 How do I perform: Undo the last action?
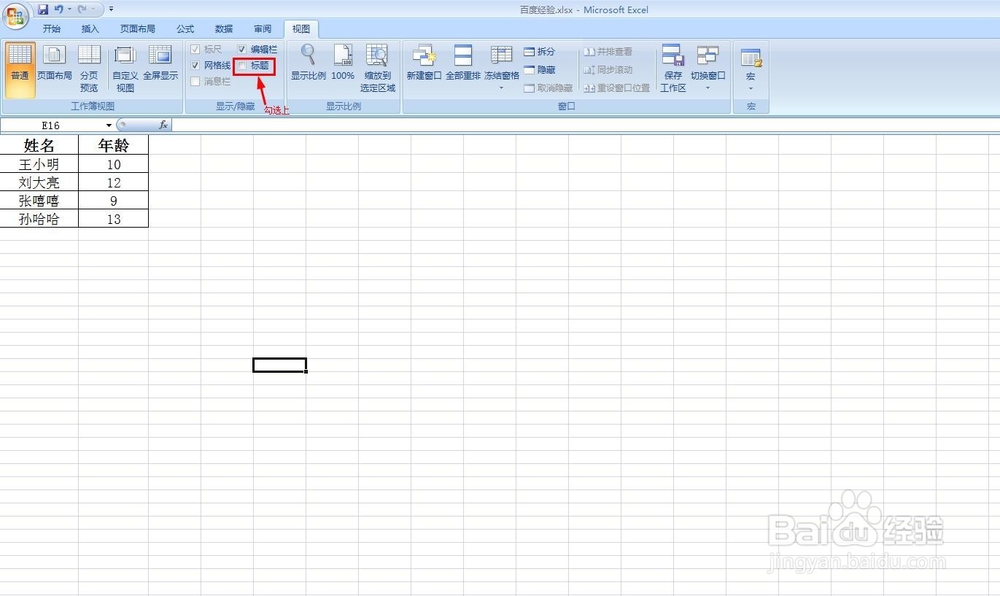[x=59, y=10]
